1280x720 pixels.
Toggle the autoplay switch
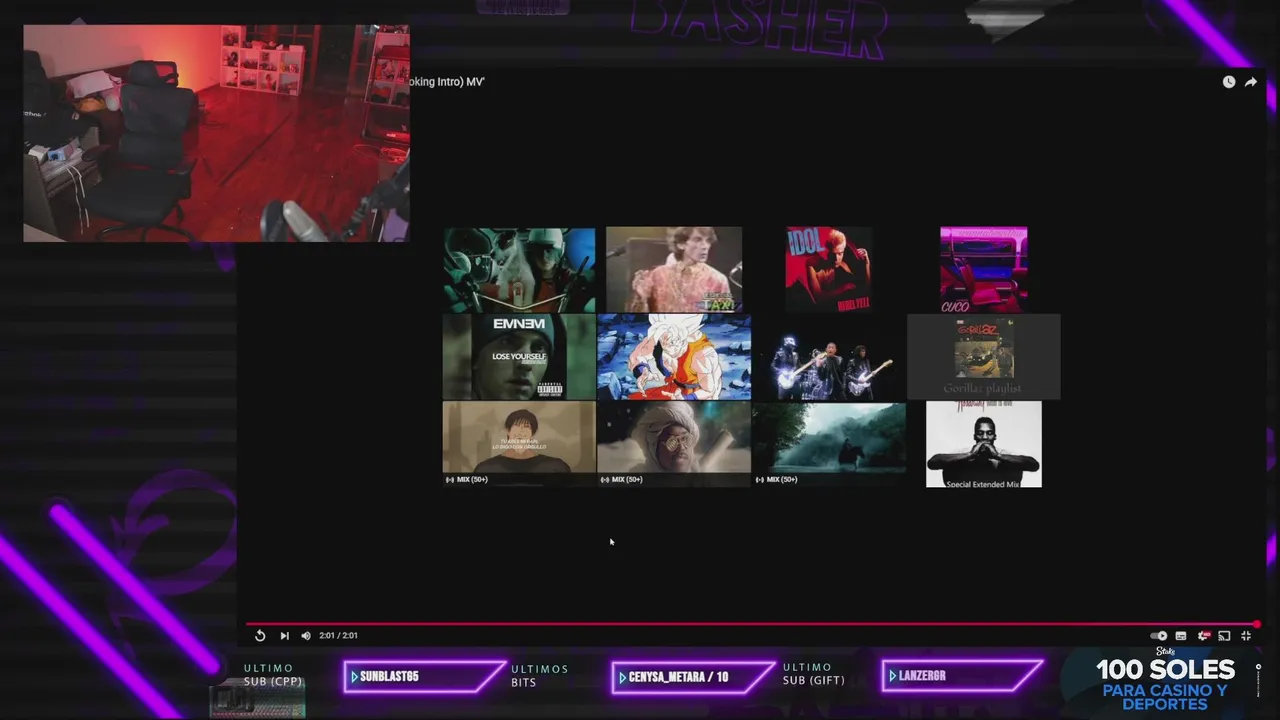[x=1159, y=636]
